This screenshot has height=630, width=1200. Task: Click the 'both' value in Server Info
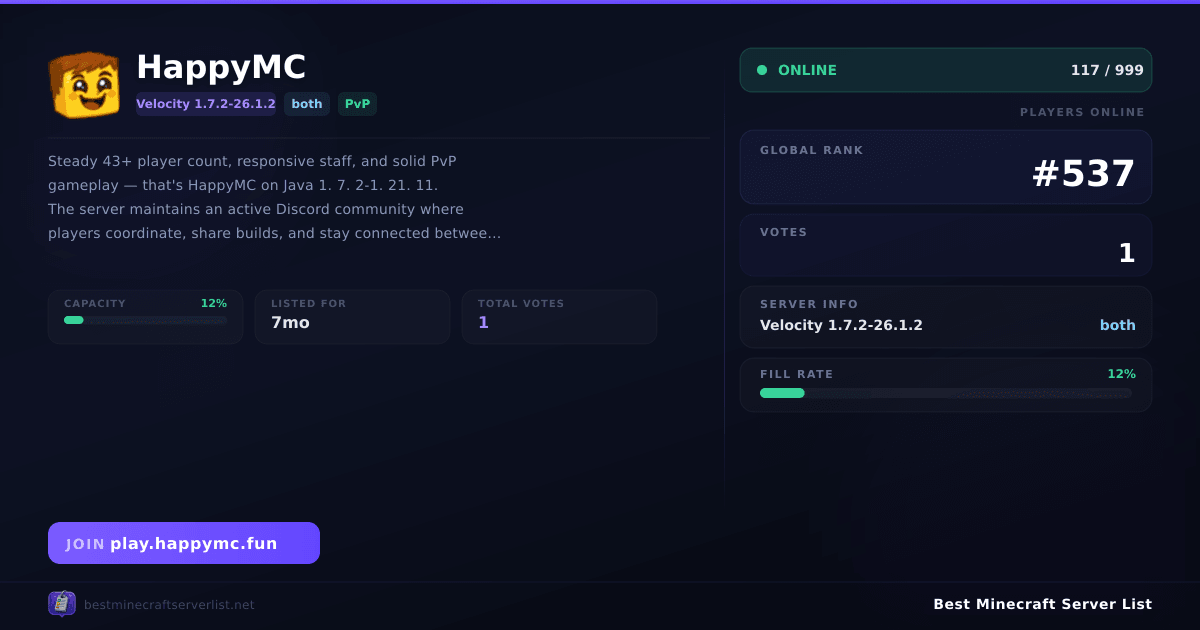pyautogui.click(x=1118, y=325)
